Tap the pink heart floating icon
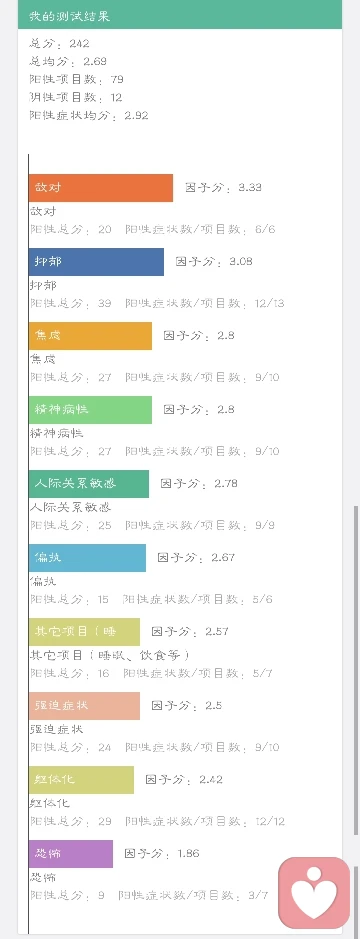The image size is (360, 939). pos(314,892)
